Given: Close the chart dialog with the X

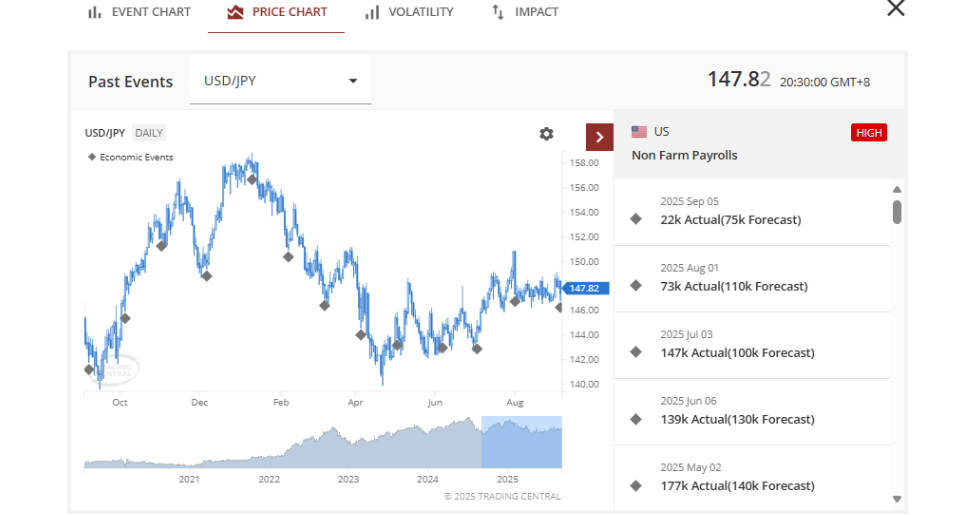Looking at the screenshot, I should 895,8.
